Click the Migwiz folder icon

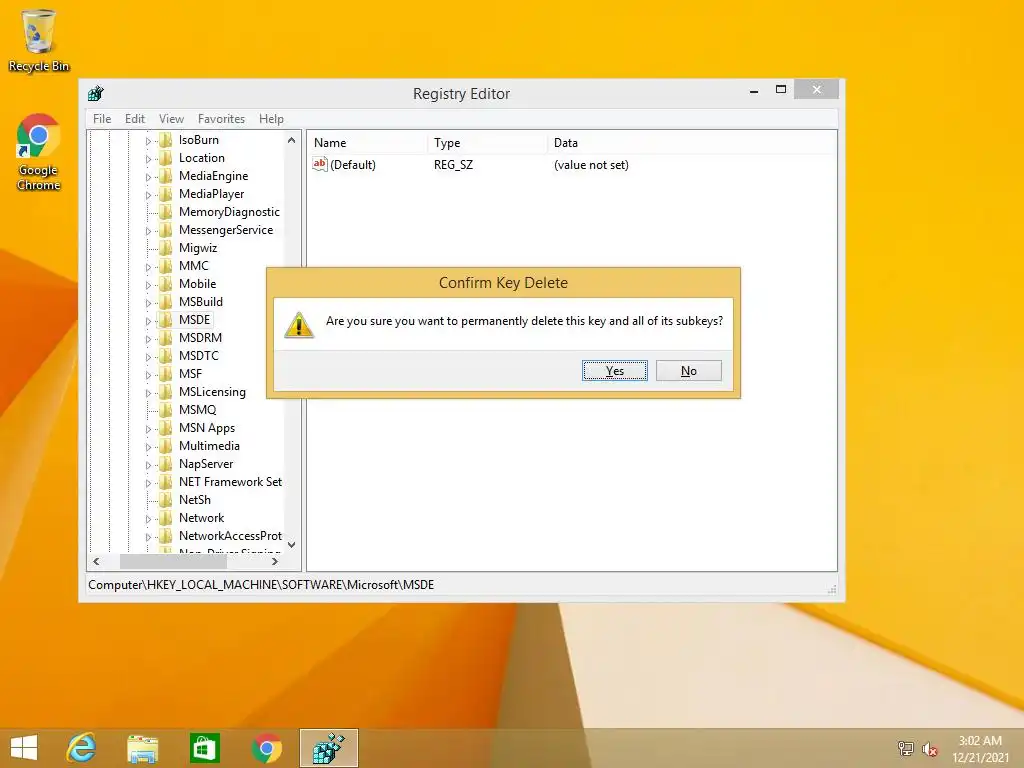166,248
